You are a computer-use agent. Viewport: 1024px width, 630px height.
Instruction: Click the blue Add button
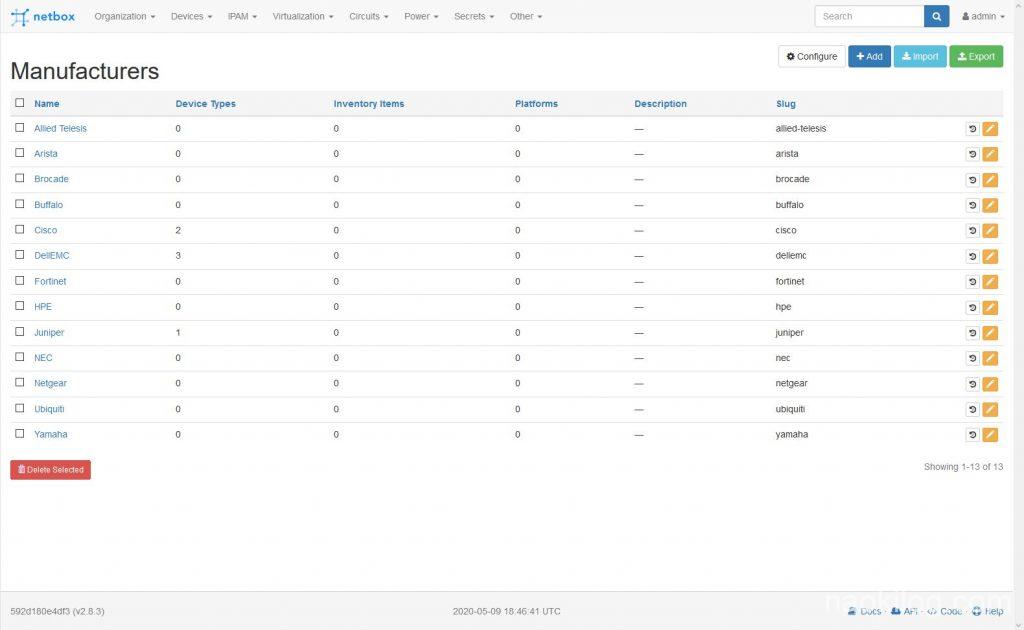click(869, 57)
